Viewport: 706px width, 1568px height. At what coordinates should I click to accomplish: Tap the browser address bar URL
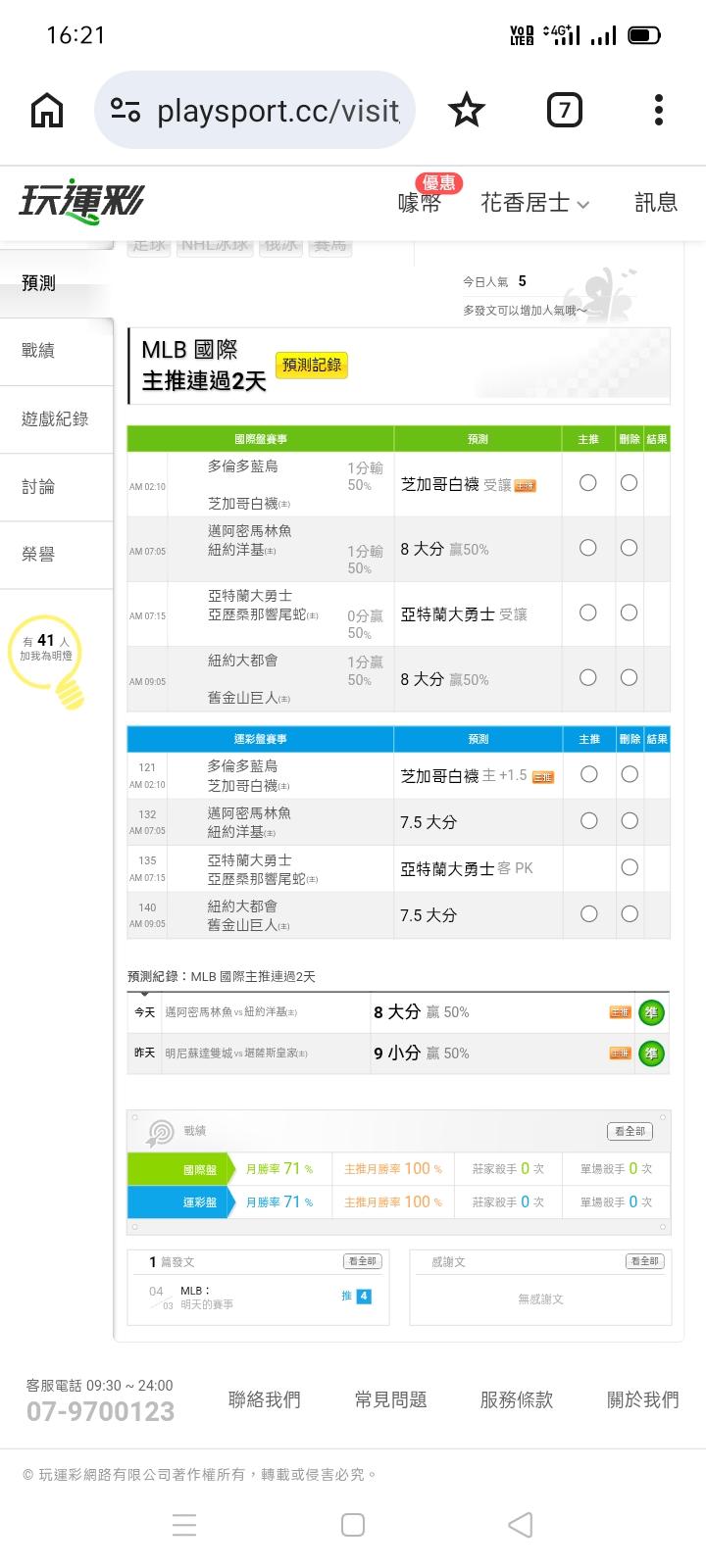[x=277, y=111]
